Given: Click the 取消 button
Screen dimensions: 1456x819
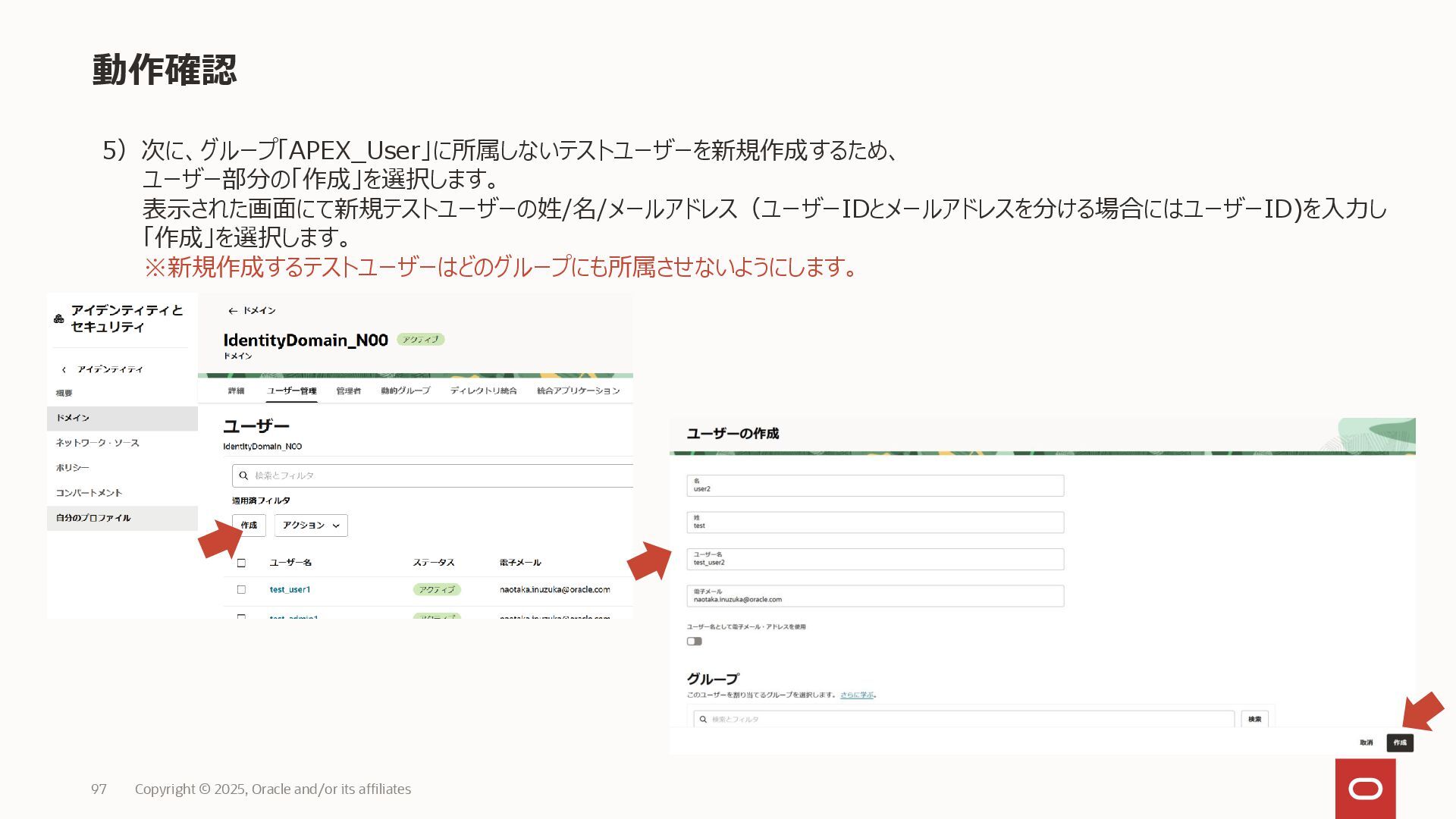Looking at the screenshot, I should point(1367,742).
